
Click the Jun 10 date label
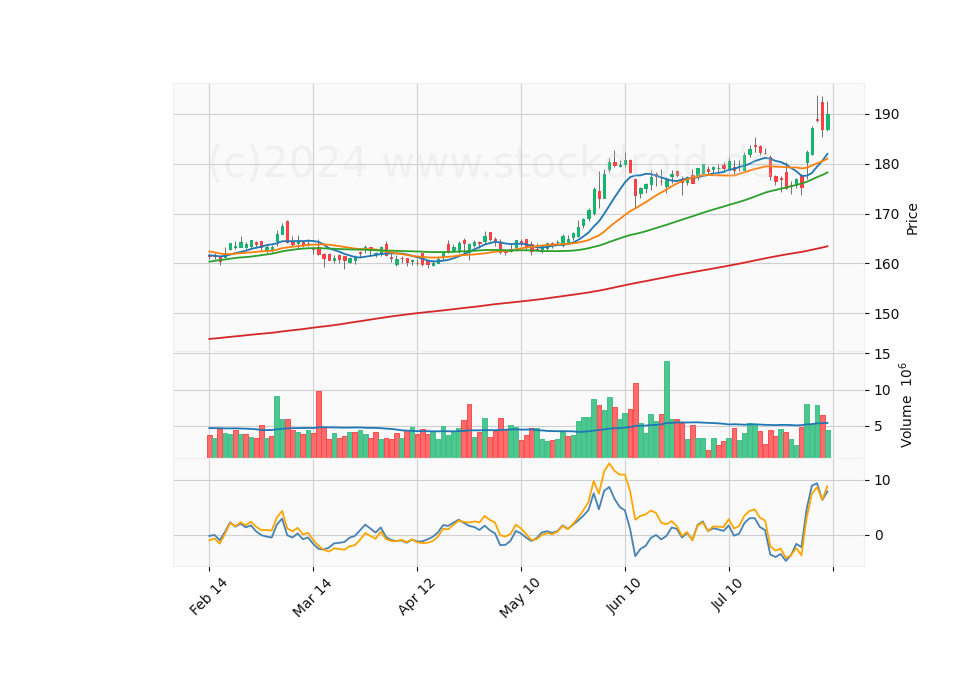[624, 596]
